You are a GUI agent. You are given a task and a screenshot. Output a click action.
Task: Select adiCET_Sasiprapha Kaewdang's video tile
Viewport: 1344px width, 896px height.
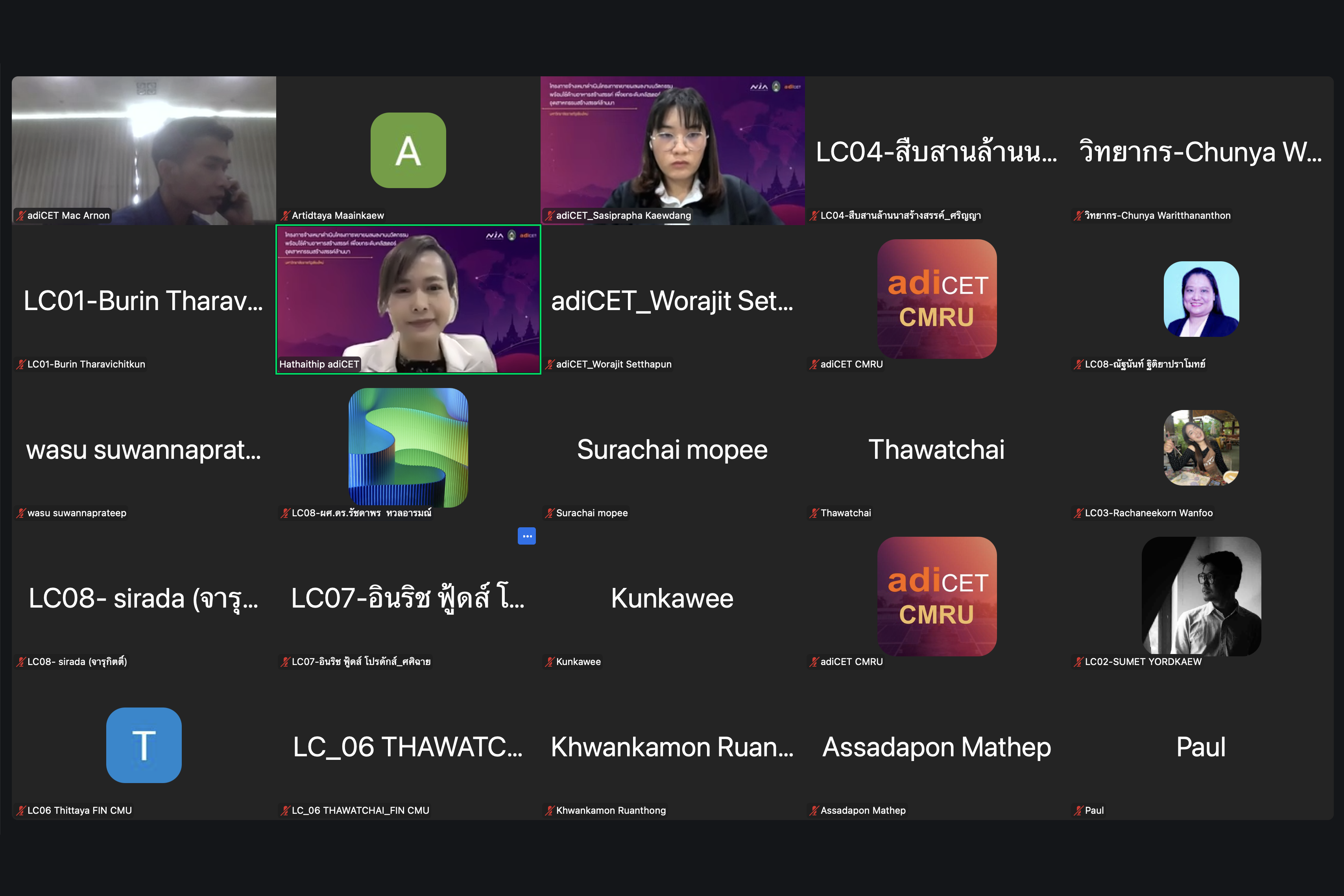click(673, 150)
